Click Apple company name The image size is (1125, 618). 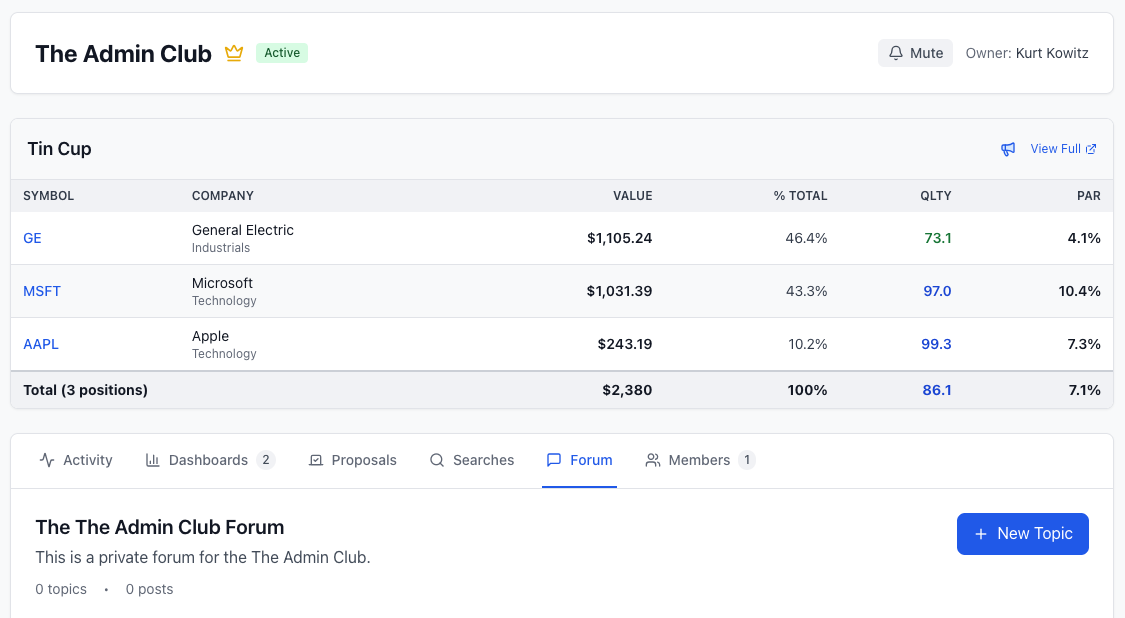210,337
